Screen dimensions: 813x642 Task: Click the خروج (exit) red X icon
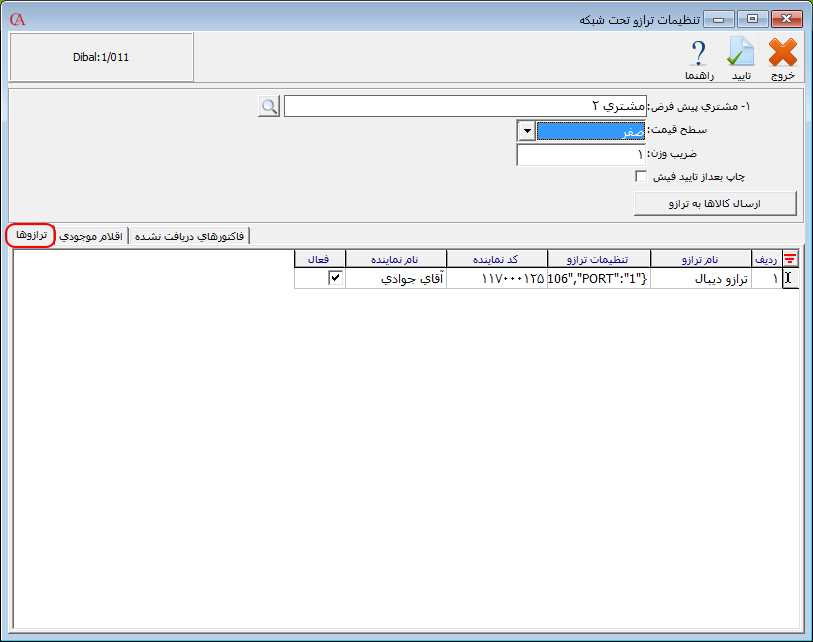(782, 58)
